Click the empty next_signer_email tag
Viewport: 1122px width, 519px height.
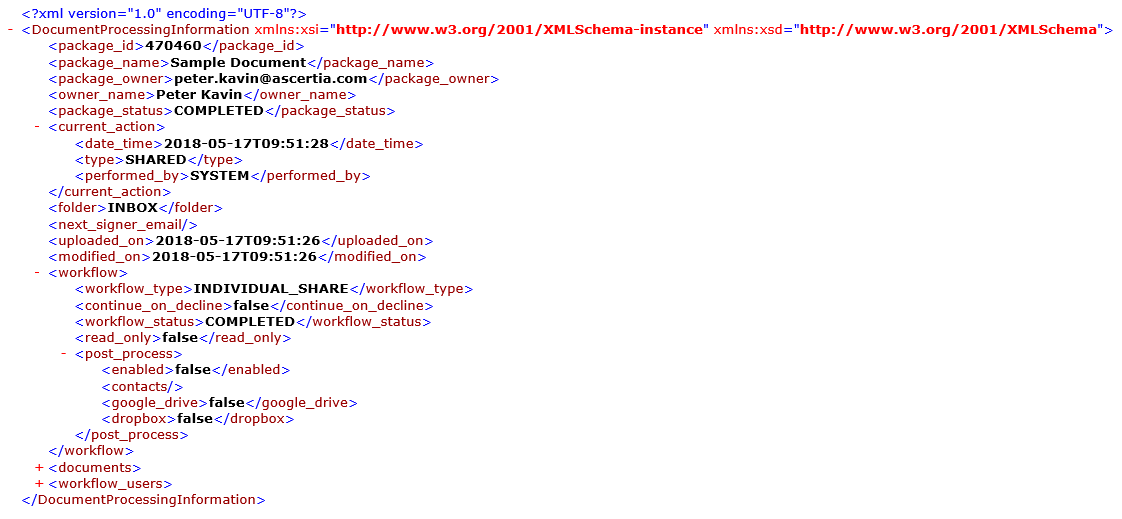[123, 224]
